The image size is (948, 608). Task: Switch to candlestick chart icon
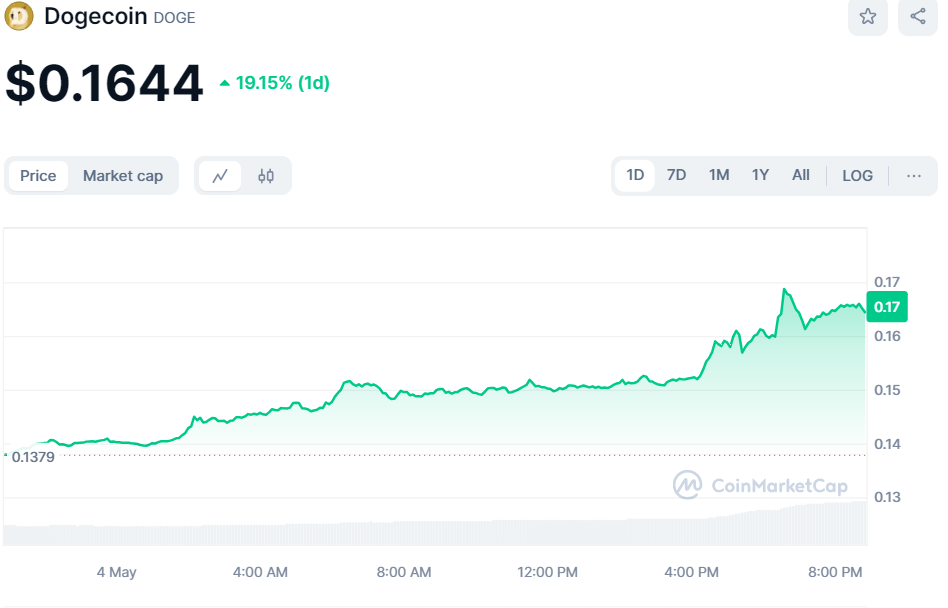pyautogui.click(x=266, y=176)
